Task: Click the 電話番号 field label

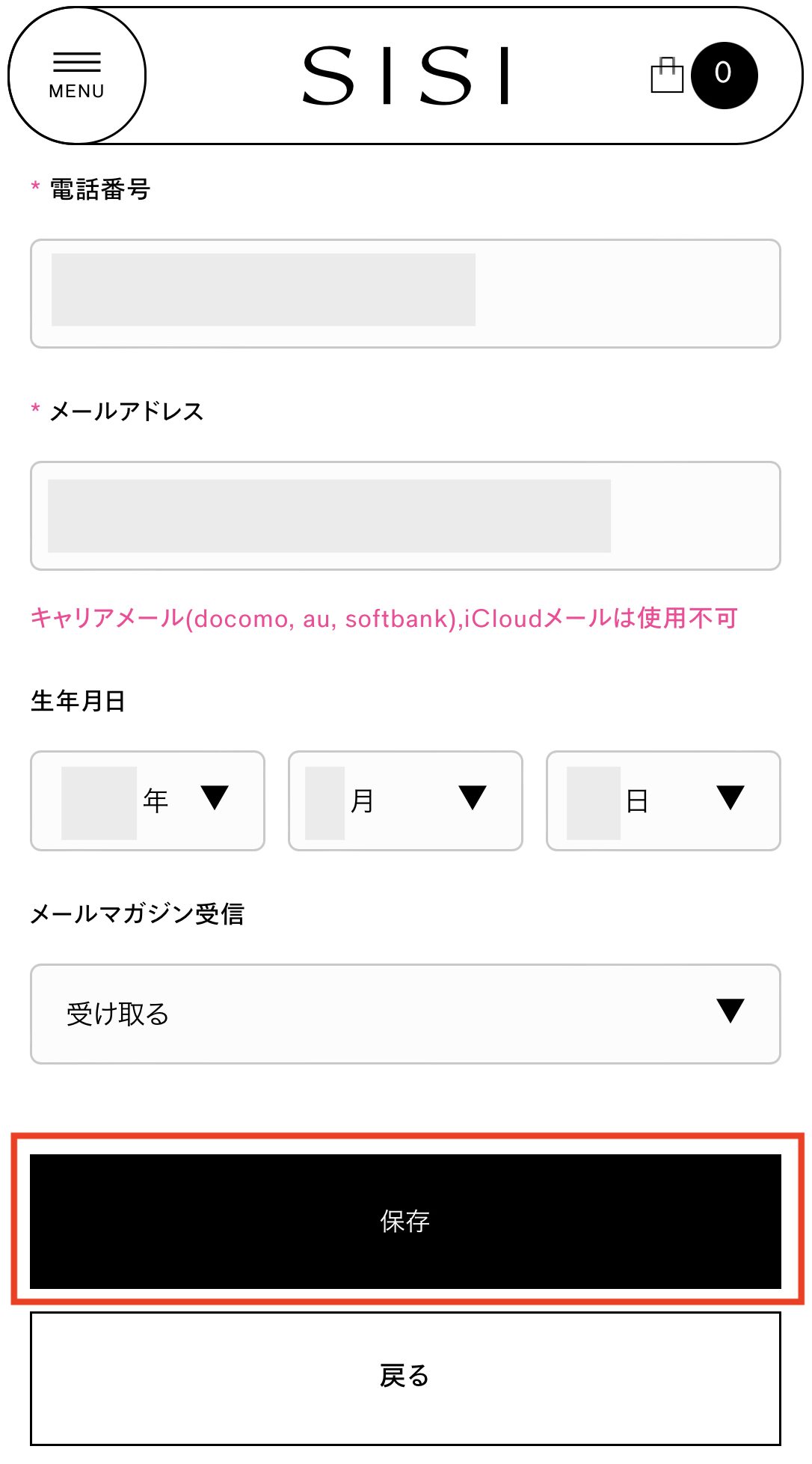Action: [100, 189]
